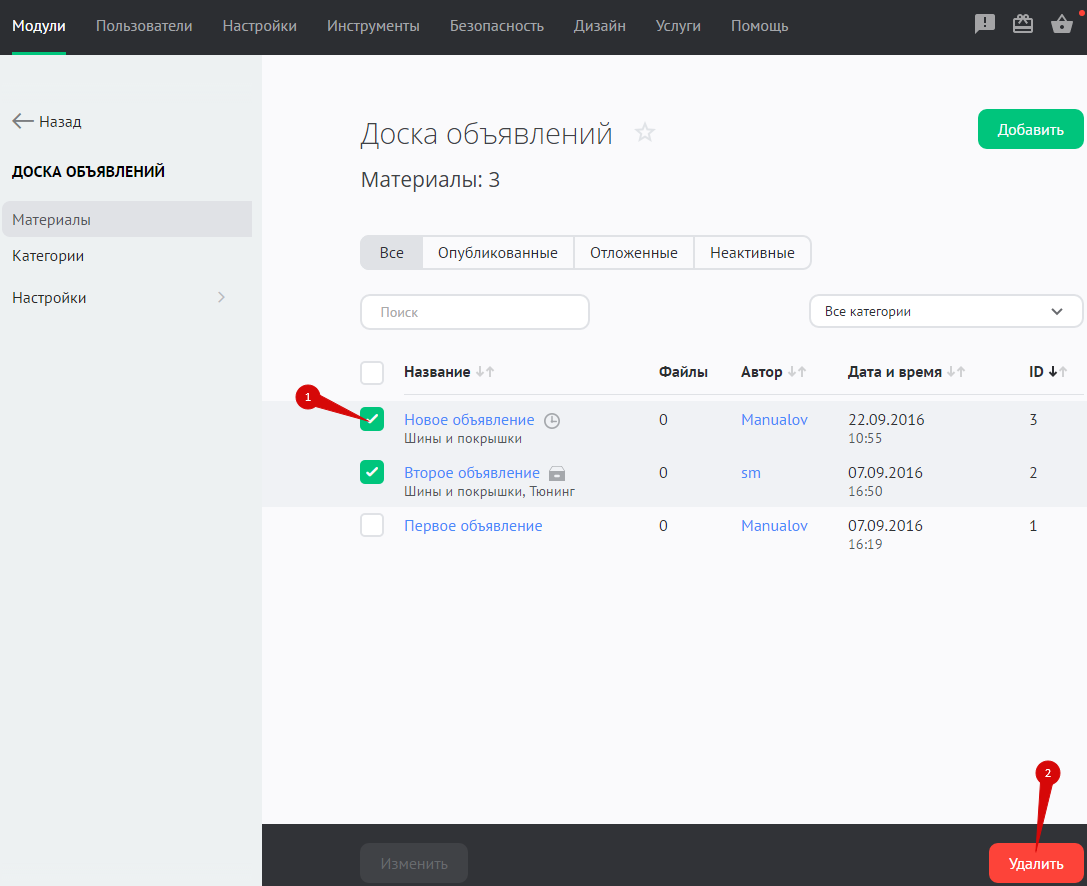Check the Первое объявление checkbox

(x=372, y=525)
